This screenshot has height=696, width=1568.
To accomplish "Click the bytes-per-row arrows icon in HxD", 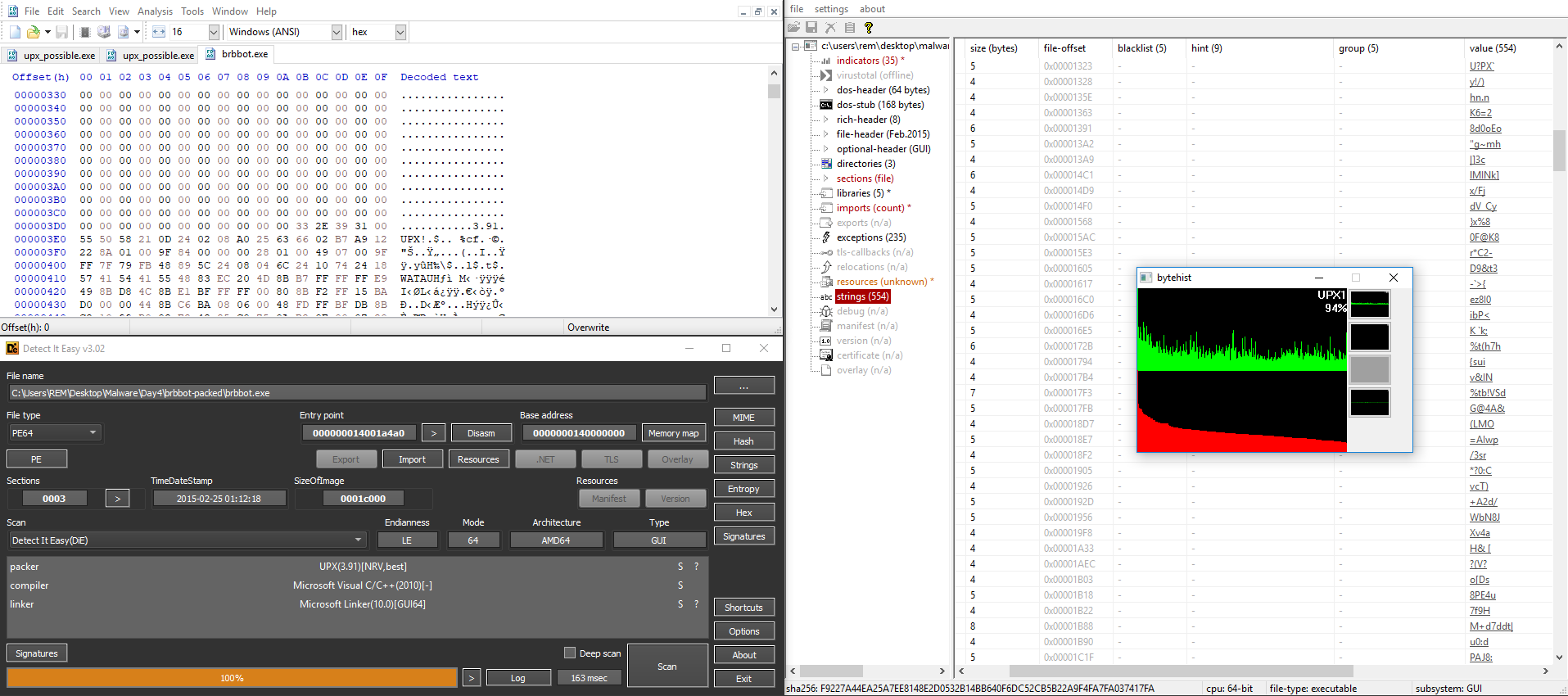I will click(159, 32).
